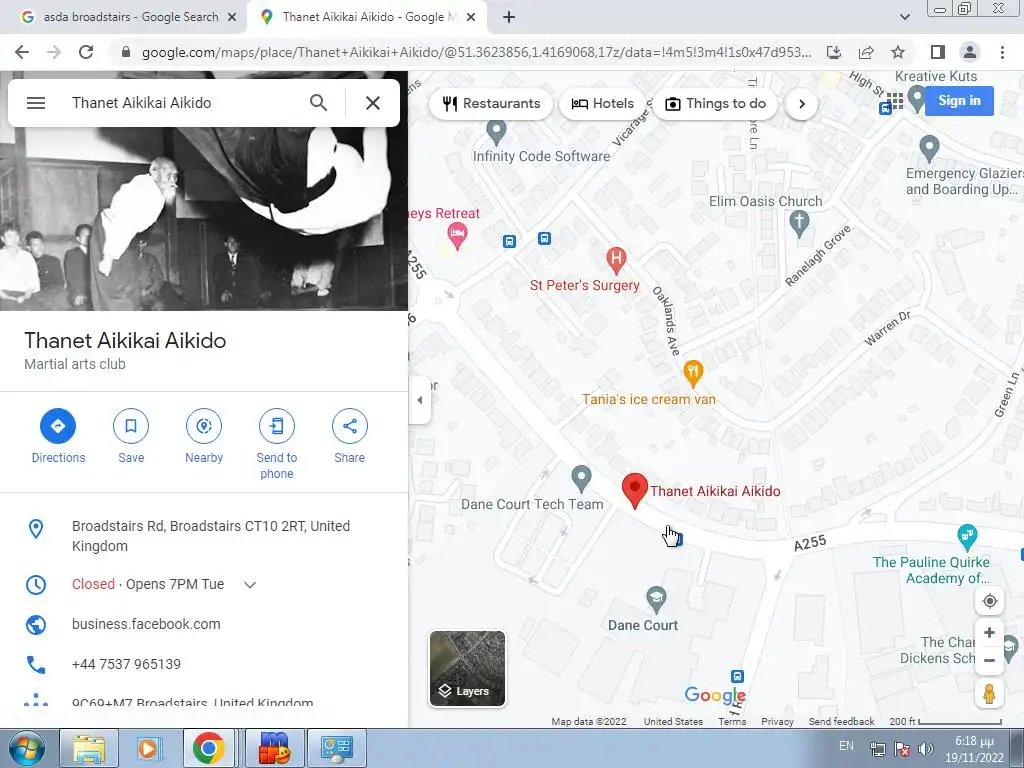Open the tab search dropdown
This screenshot has width=1024, height=768.
tap(904, 18)
